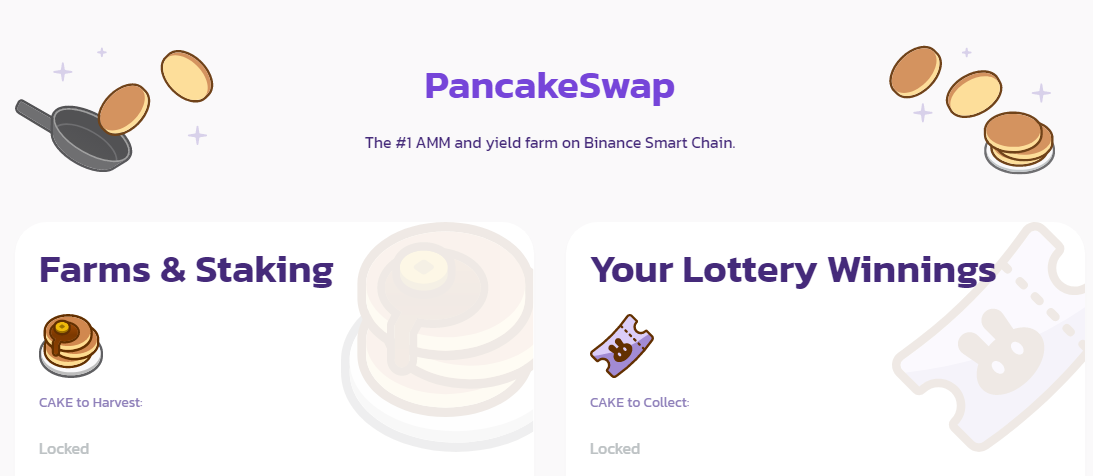
Task: Click the Locked value under CAKE to Collect
Action: click(x=615, y=449)
